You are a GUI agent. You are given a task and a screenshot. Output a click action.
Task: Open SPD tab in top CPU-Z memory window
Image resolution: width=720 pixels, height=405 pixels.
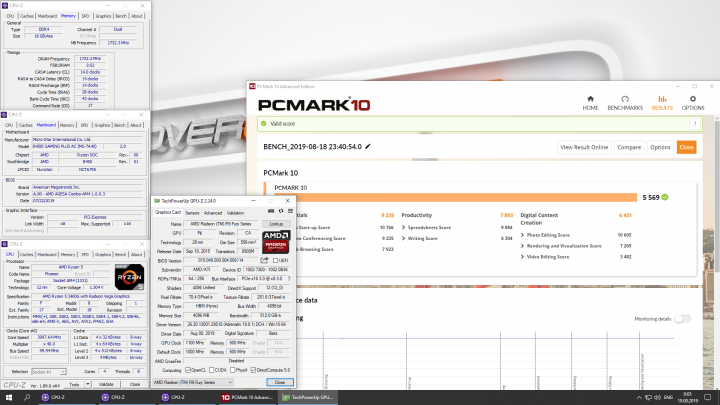[x=85, y=16]
